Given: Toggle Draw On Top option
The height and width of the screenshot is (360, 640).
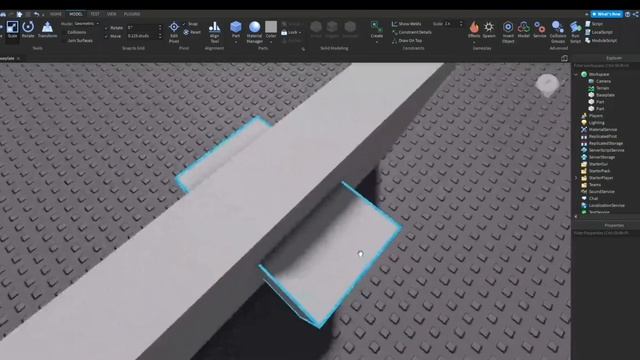Looking at the screenshot, I should [x=407, y=40].
